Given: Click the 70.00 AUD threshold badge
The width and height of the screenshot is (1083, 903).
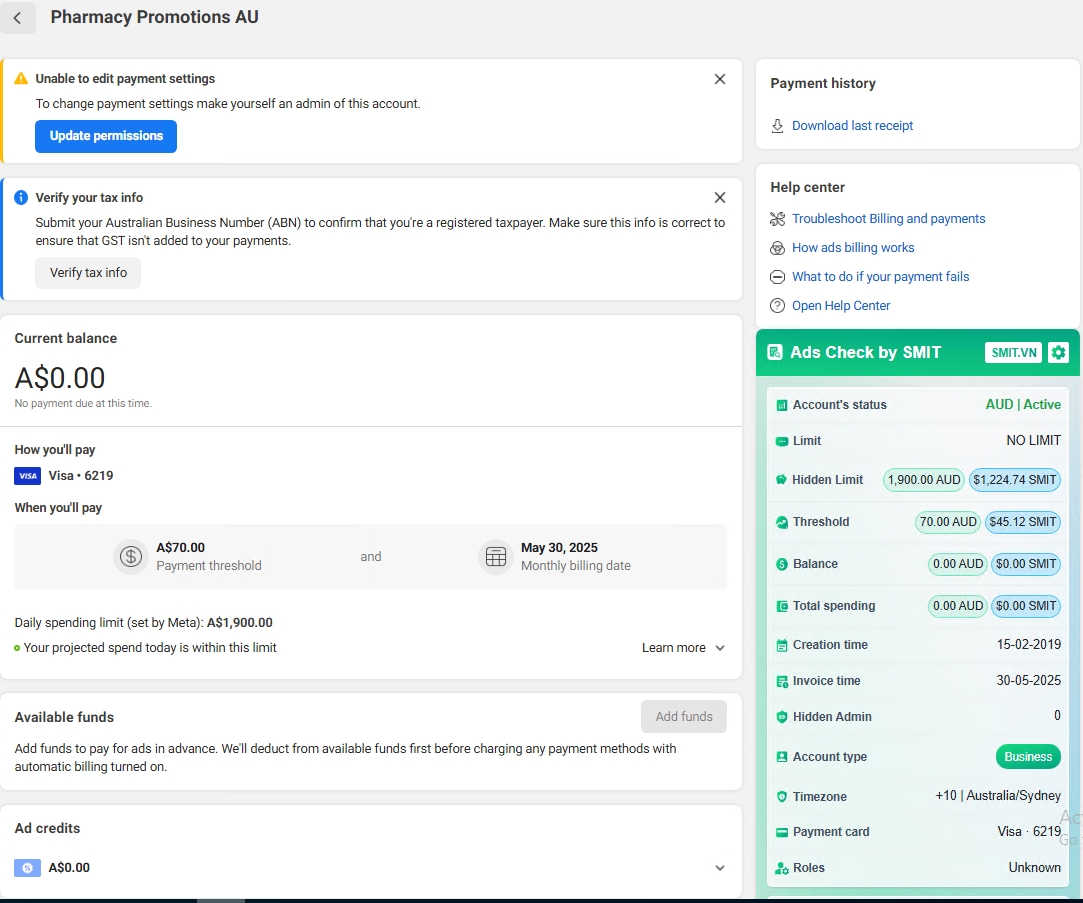Looking at the screenshot, I should [948, 522].
